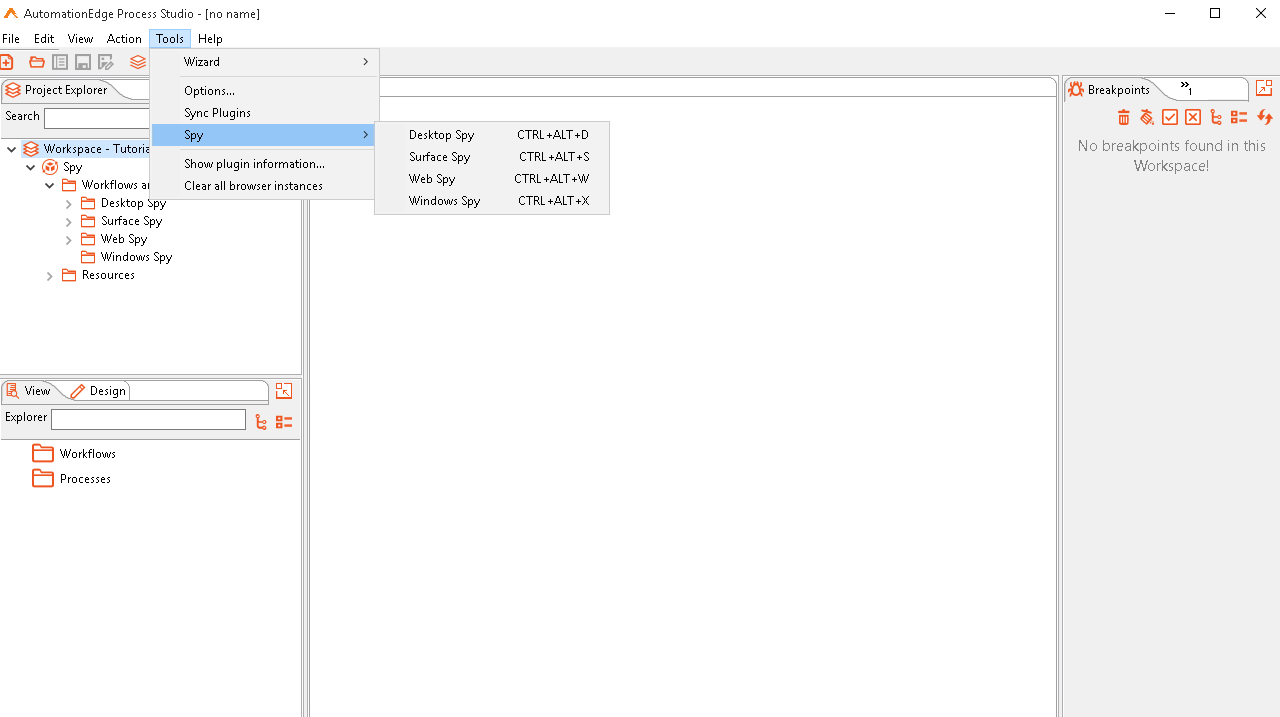Click the Open folder toolbar icon
Viewport: 1280px width, 717px height.
tap(37, 62)
